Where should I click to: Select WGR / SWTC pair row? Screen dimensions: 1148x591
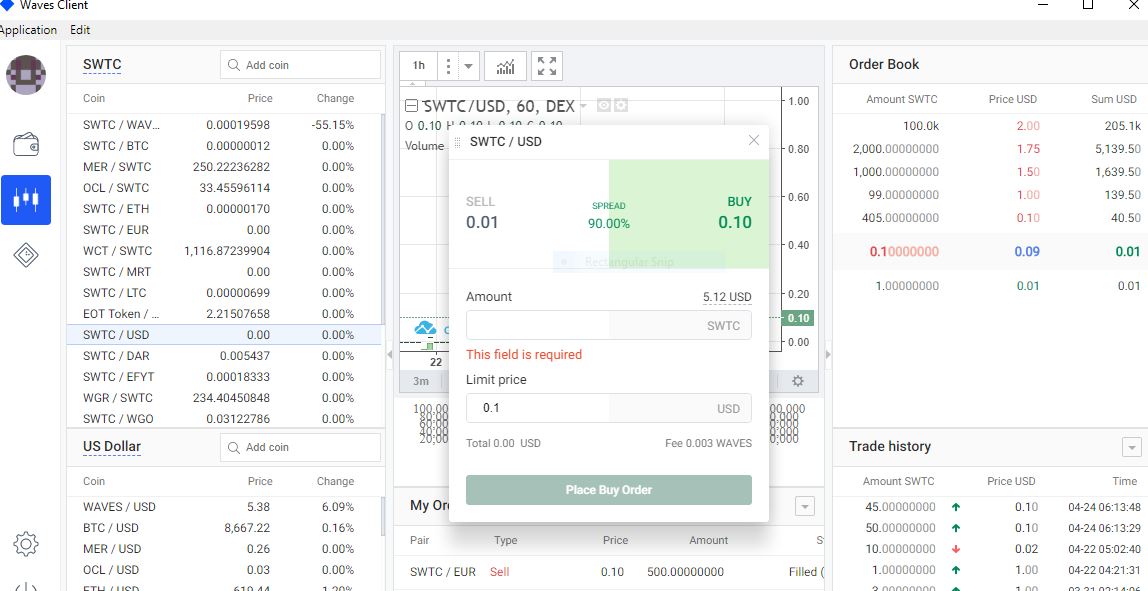224,398
